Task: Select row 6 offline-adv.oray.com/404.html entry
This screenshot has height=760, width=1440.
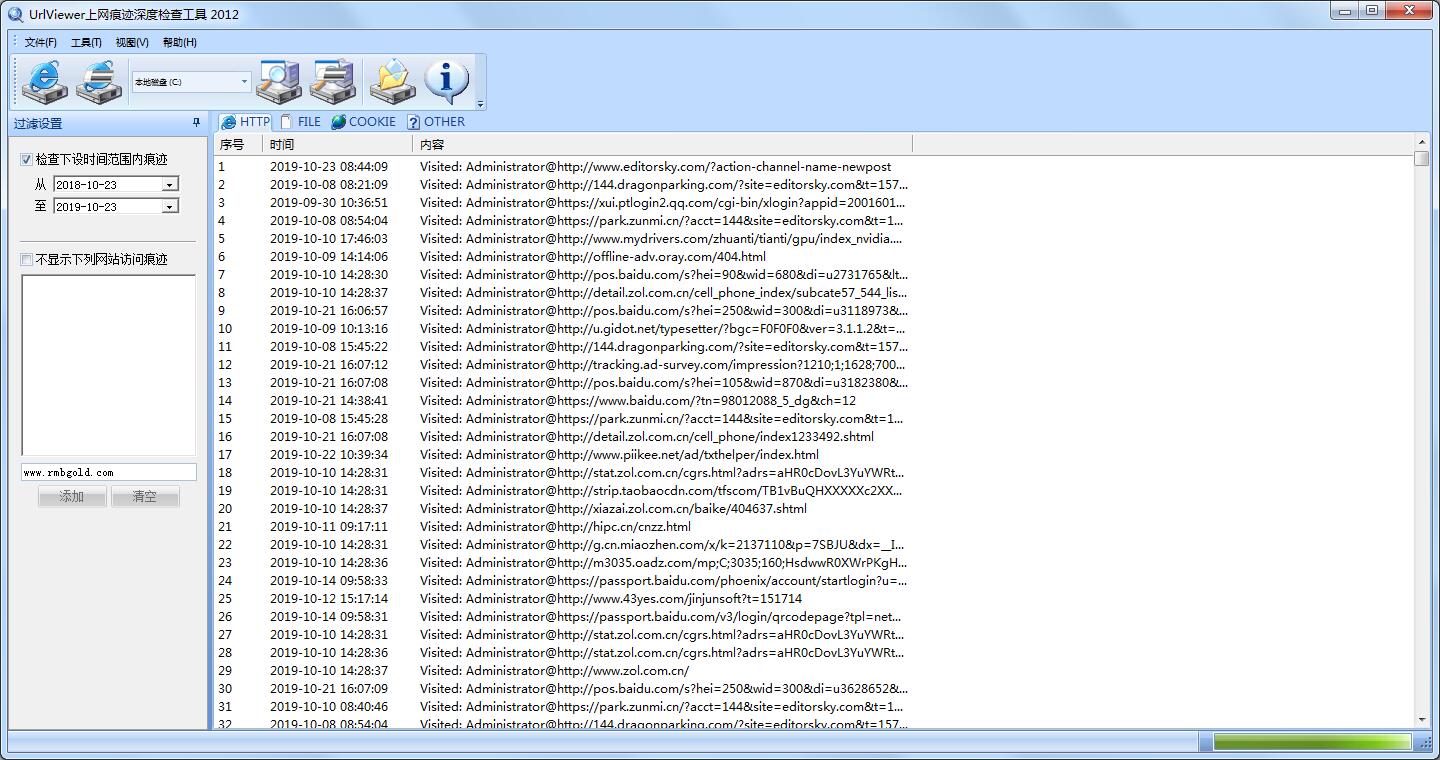Action: pos(562,257)
